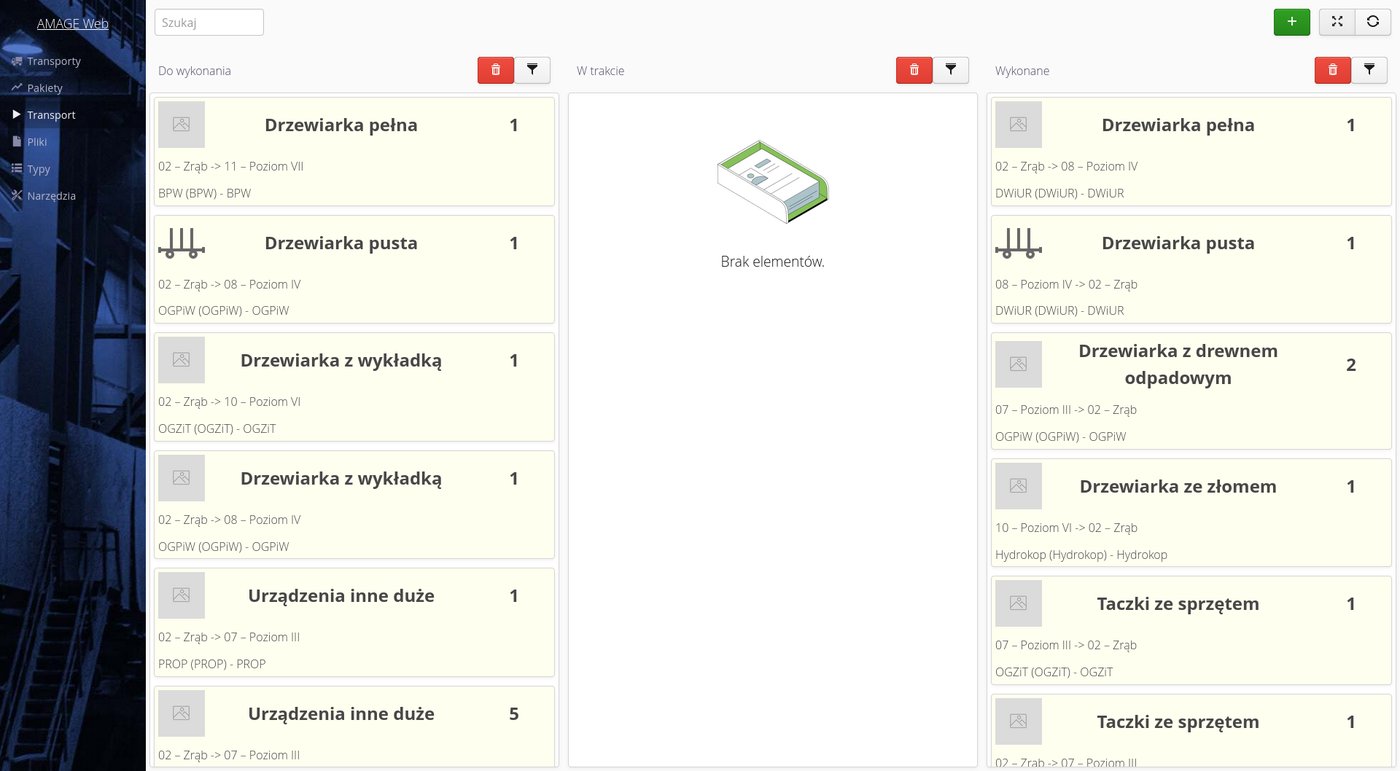1400x771 pixels.
Task: Click the route '10 – Poziom VI -> 02 – Zrąb'
Action: coord(1066,527)
